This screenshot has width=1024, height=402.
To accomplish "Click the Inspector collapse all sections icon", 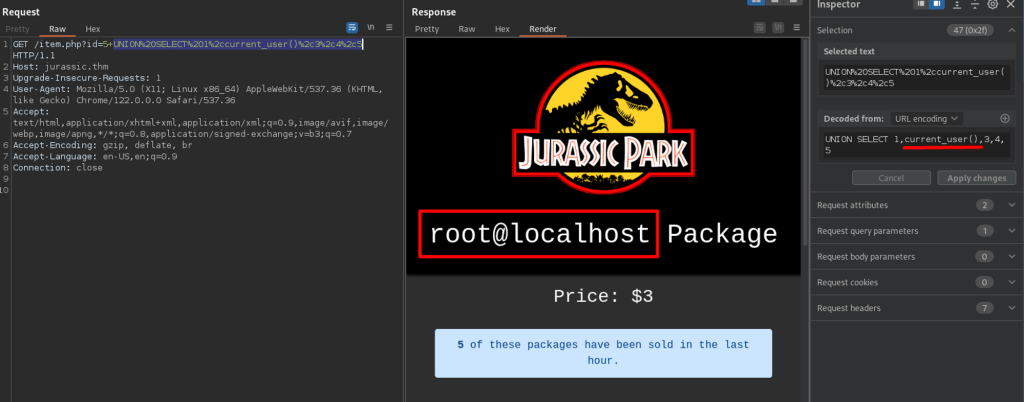I will pos(975,5).
